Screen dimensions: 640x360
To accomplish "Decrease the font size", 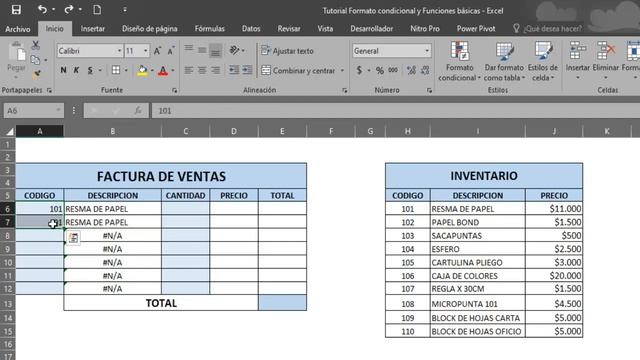I will [171, 51].
